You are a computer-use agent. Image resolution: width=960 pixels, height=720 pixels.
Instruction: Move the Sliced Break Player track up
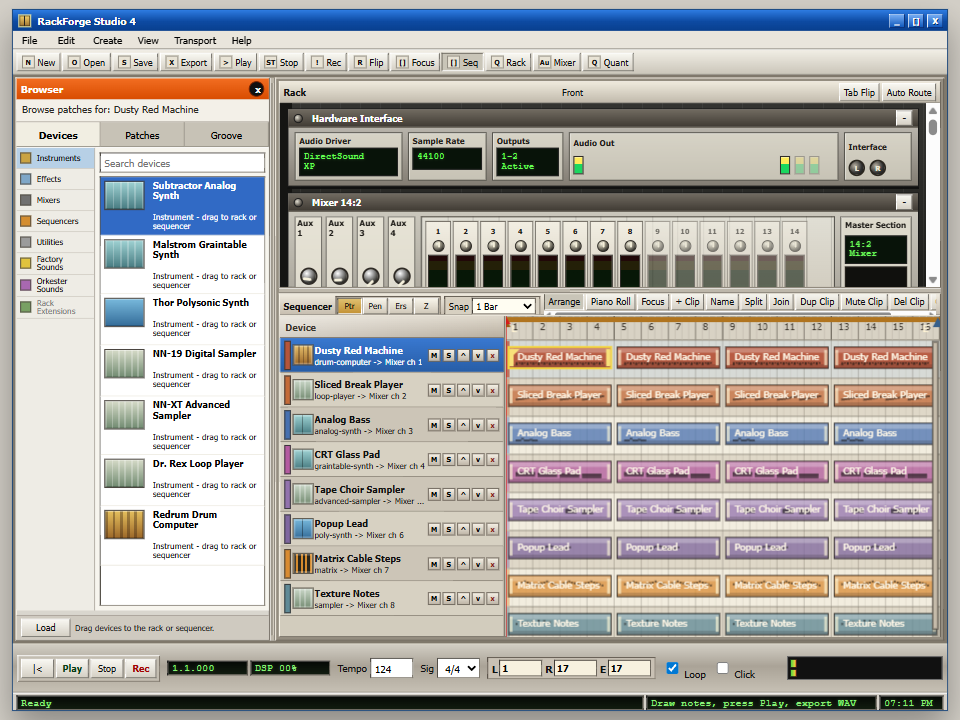[x=463, y=391]
